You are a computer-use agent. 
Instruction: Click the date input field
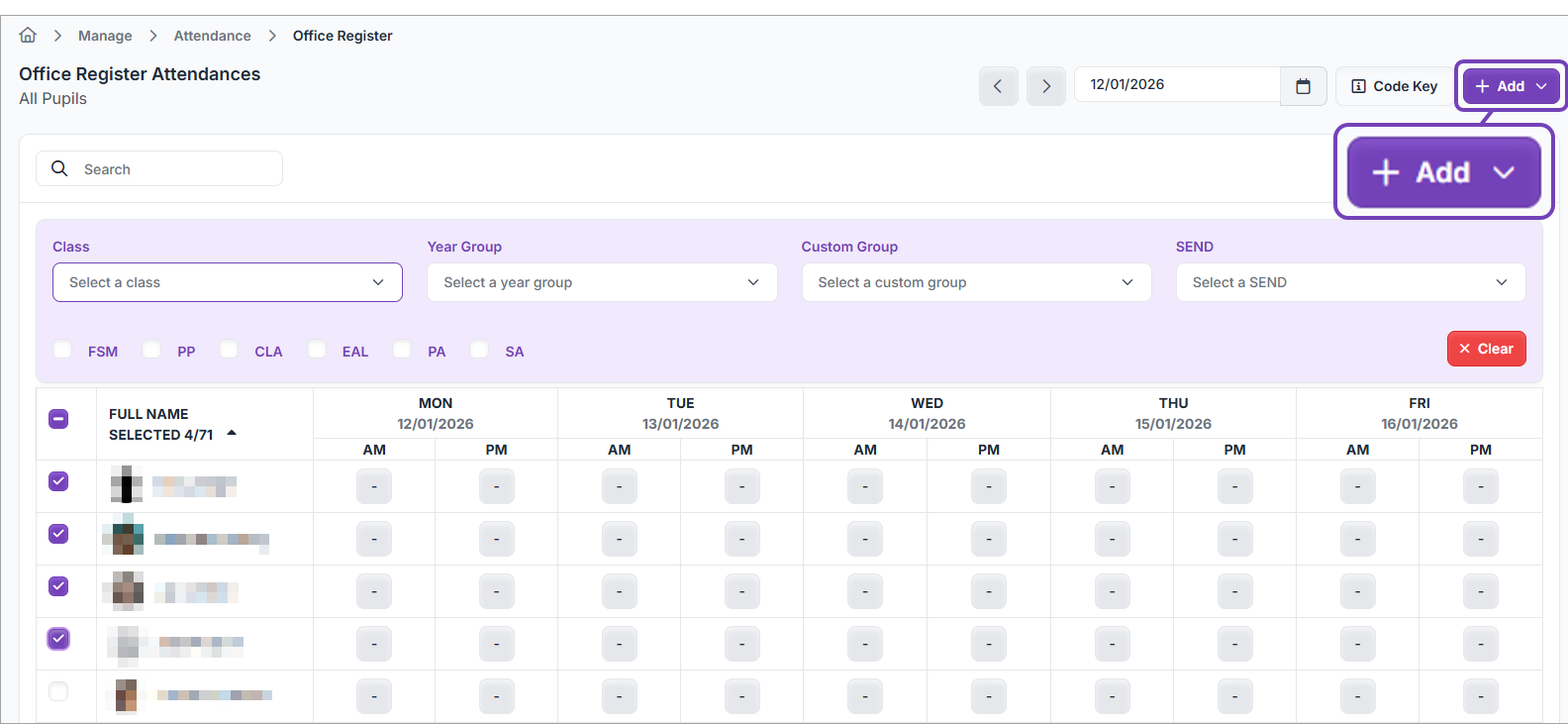(x=1176, y=85)
